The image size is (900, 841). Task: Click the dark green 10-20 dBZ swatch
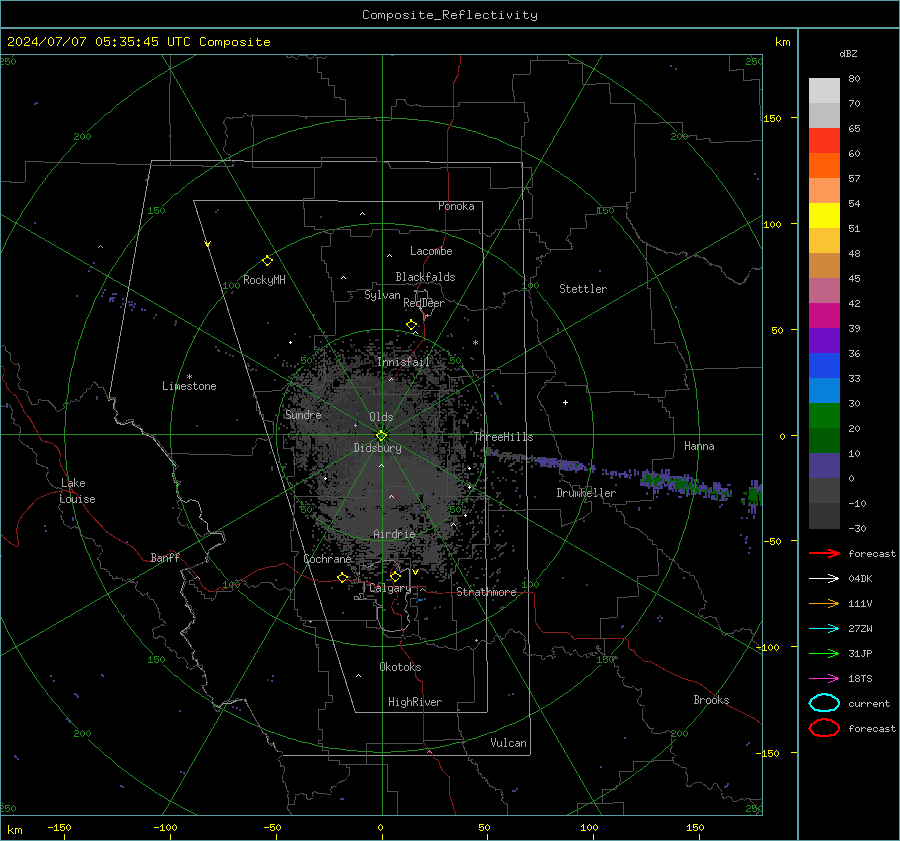pyautogui.click(x=824, y=441)
